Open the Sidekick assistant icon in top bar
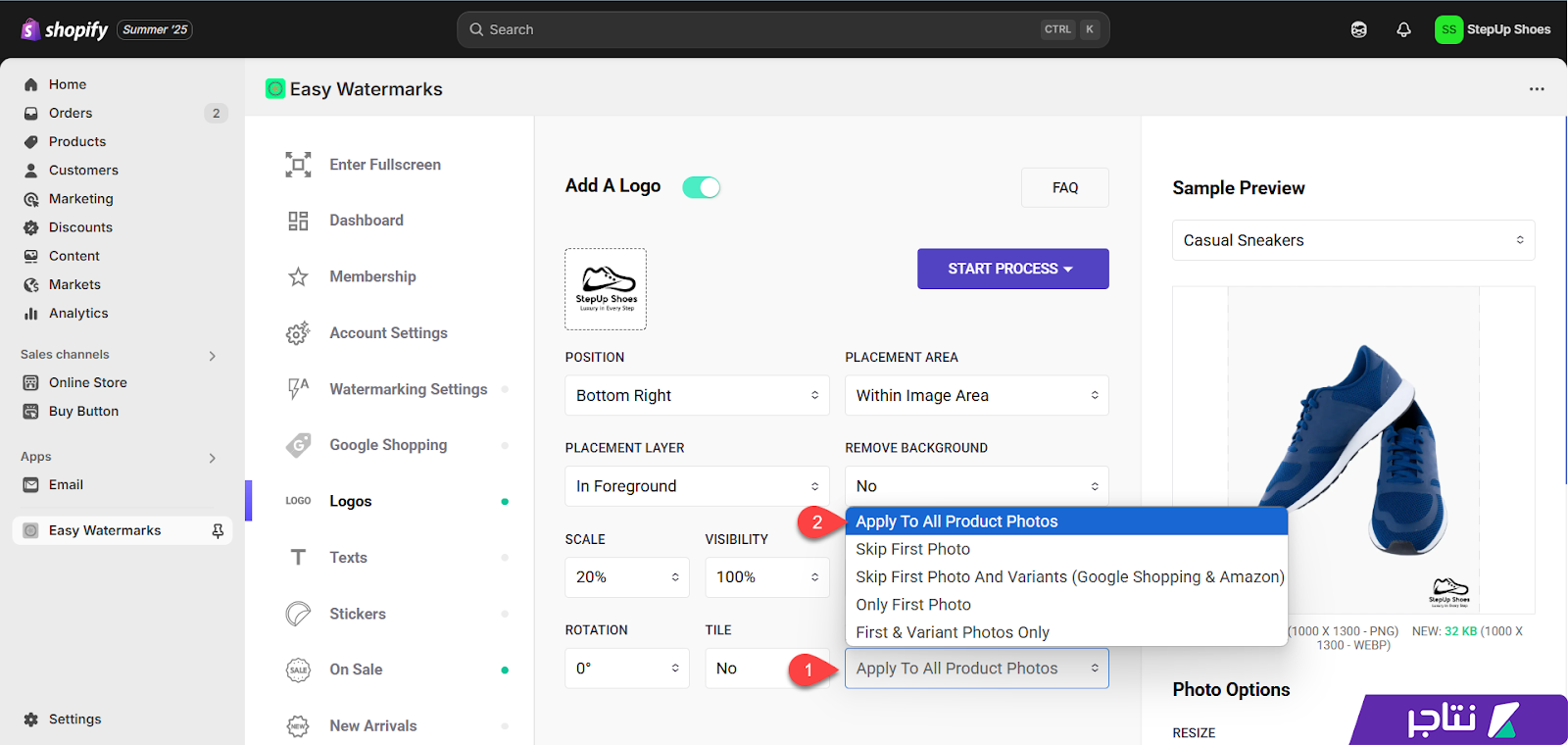This screenshot has width=1568, height=745. click(1358, 29)
